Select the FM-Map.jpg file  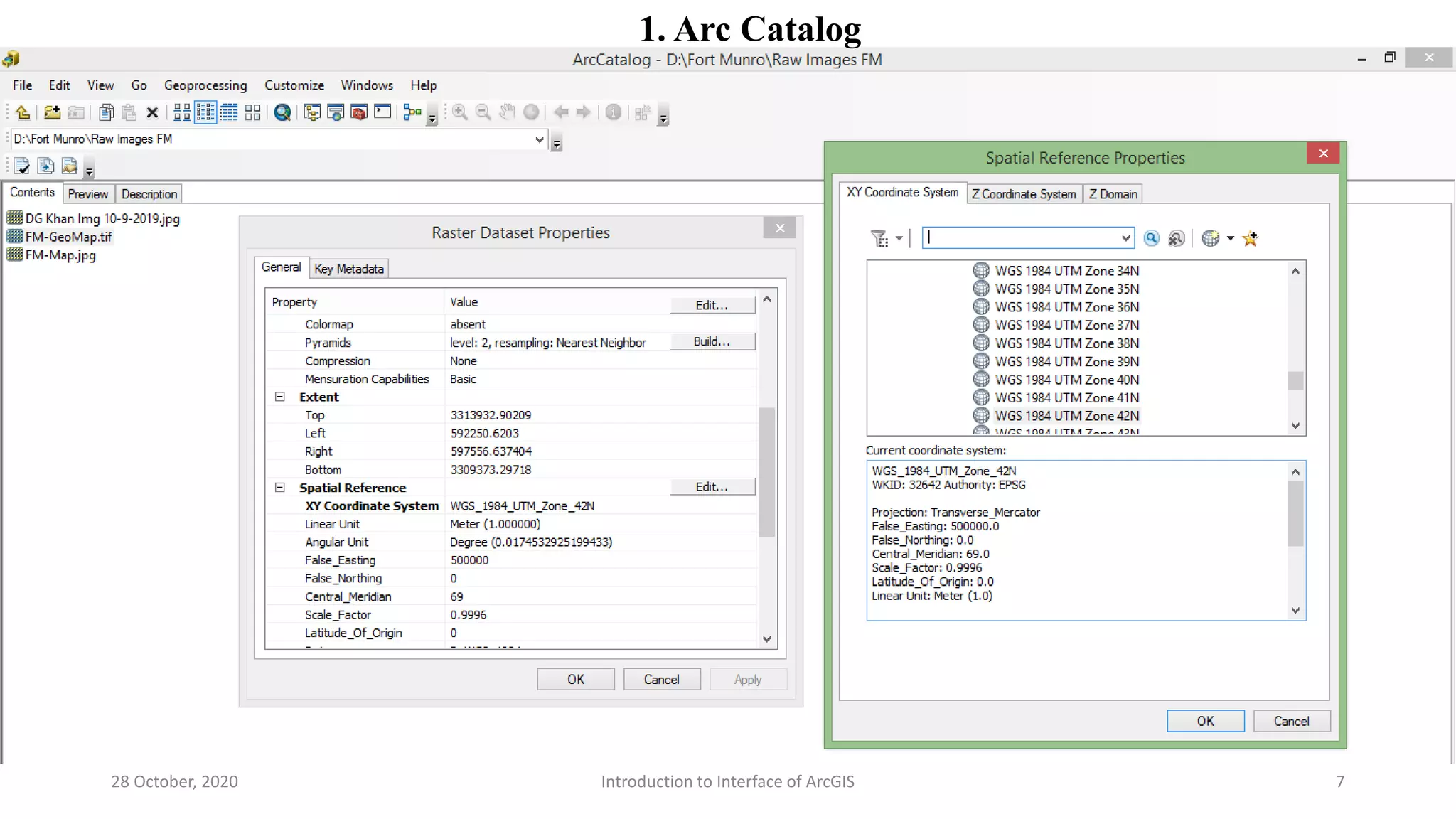(x=51, y=255)
